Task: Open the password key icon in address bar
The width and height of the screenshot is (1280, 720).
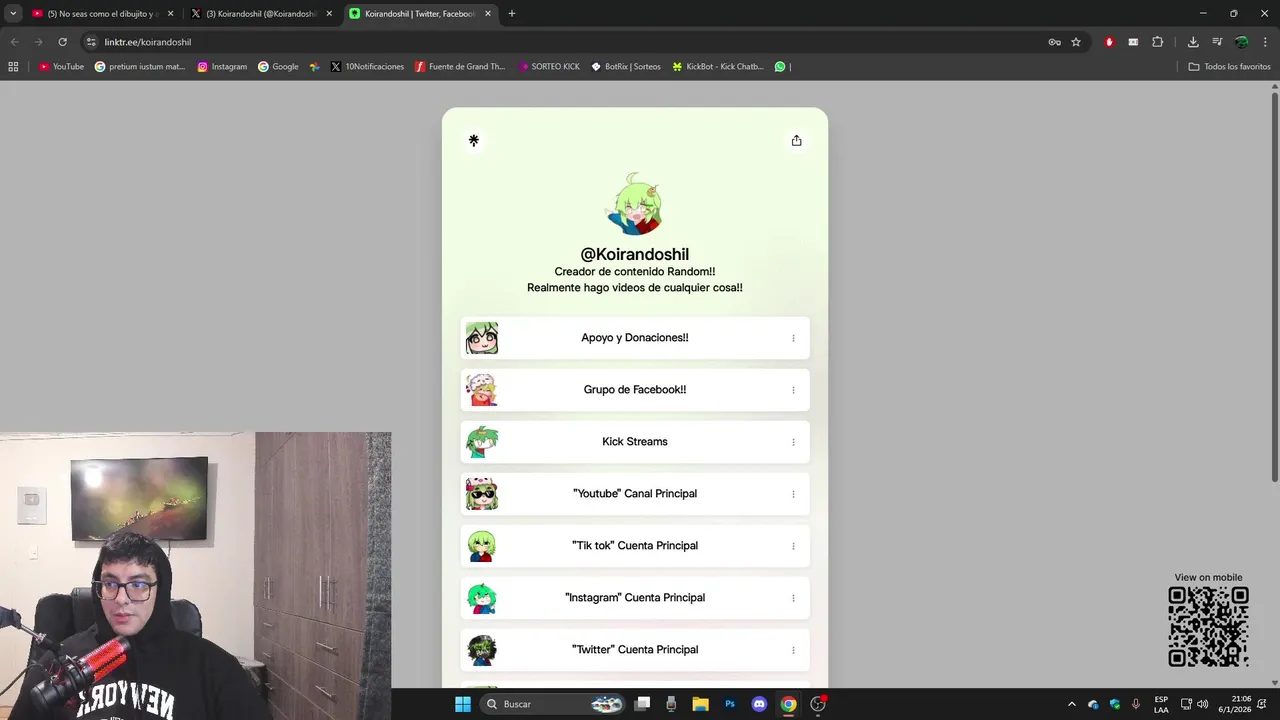Action: pos(1054,42)
